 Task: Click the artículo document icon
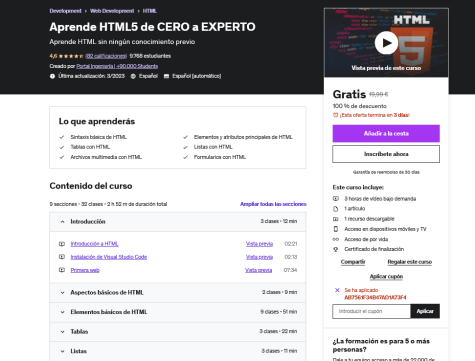tap(336, 209)
